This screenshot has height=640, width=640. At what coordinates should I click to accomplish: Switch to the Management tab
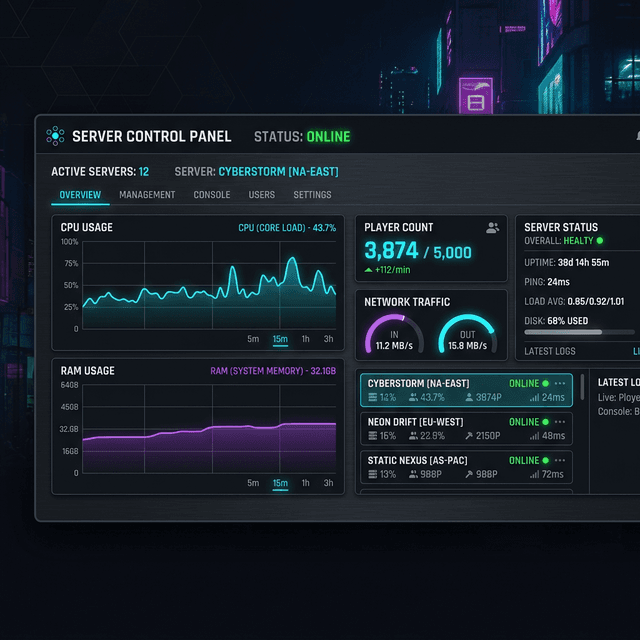[147, 195]
